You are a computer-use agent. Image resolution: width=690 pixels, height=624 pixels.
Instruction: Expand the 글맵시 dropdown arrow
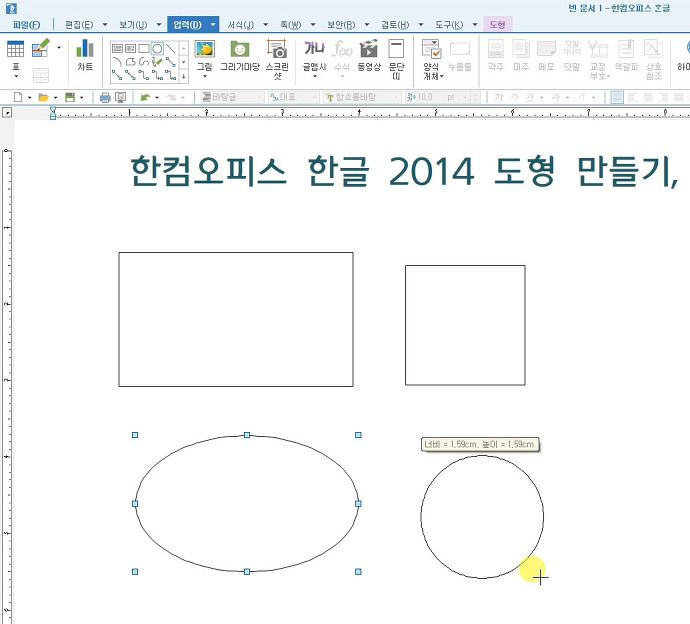pos(314,77)
